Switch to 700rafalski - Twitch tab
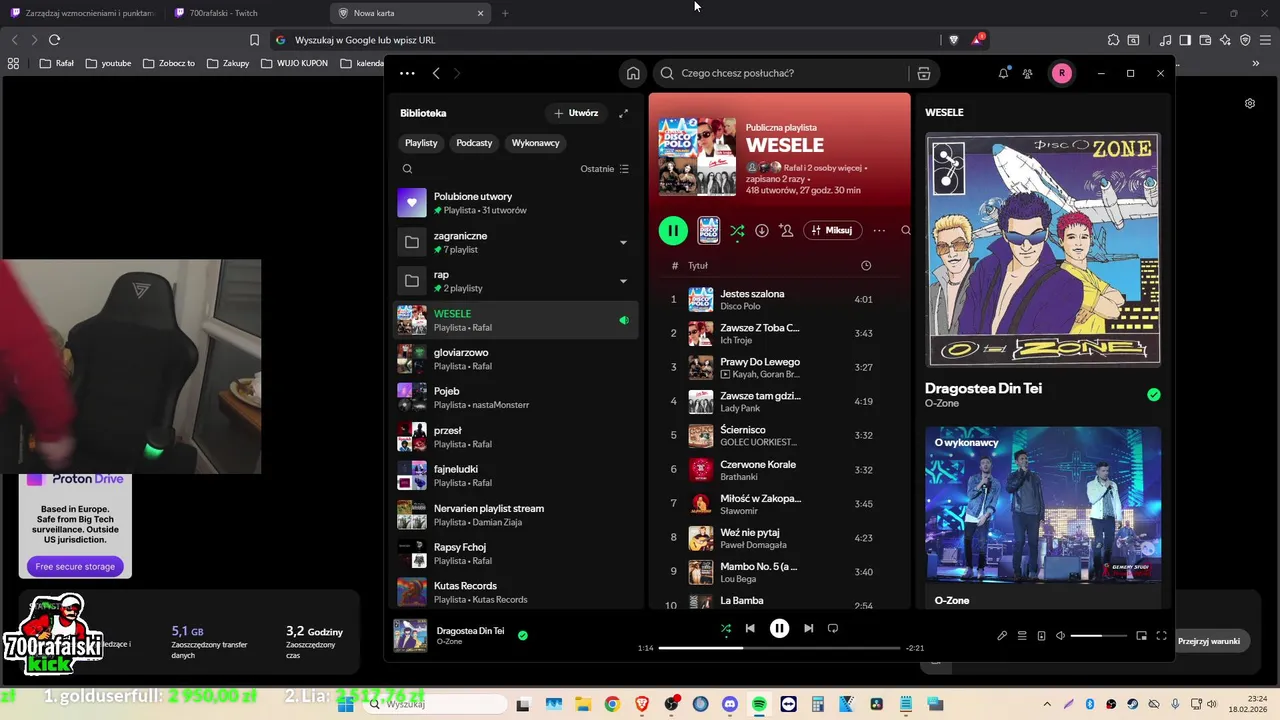The height and width of the screenshot is (720, 1280). click(245, 13)
